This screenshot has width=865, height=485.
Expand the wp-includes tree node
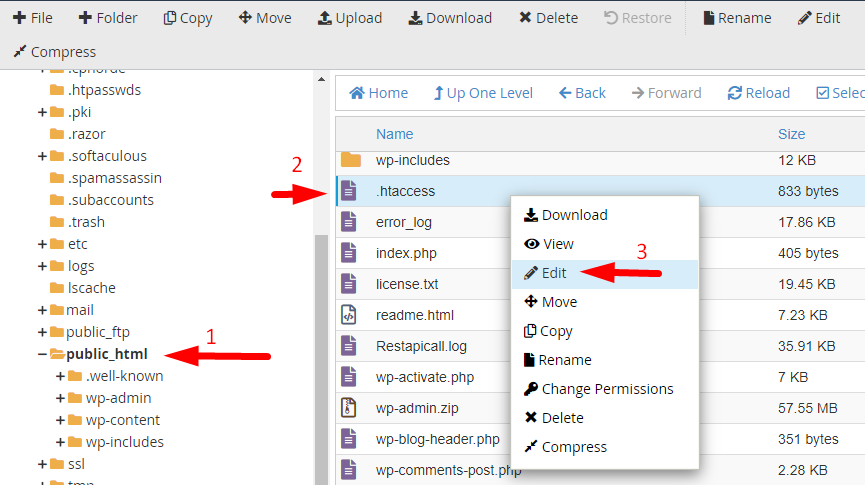60,443
